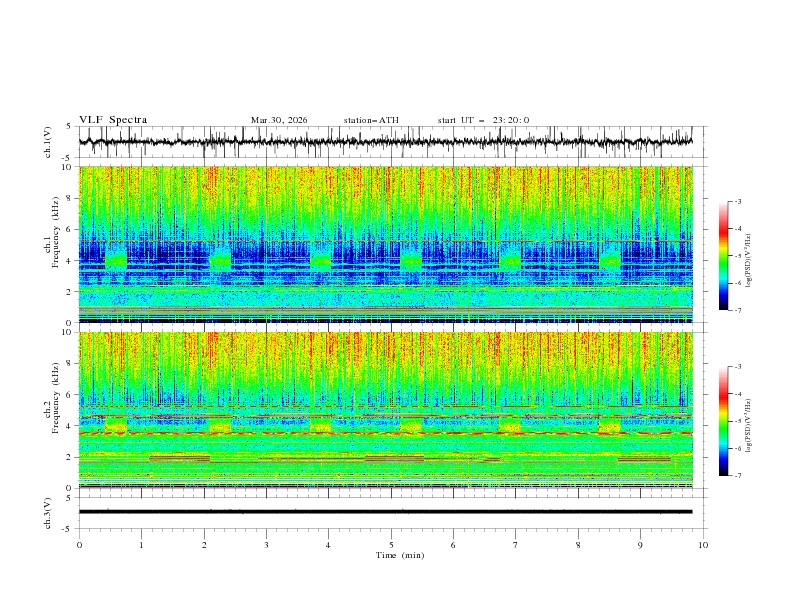The width and height of the screenshot is (792, 612).
Task: Click "7" tick label on Time axis
Action: (516, 545)
